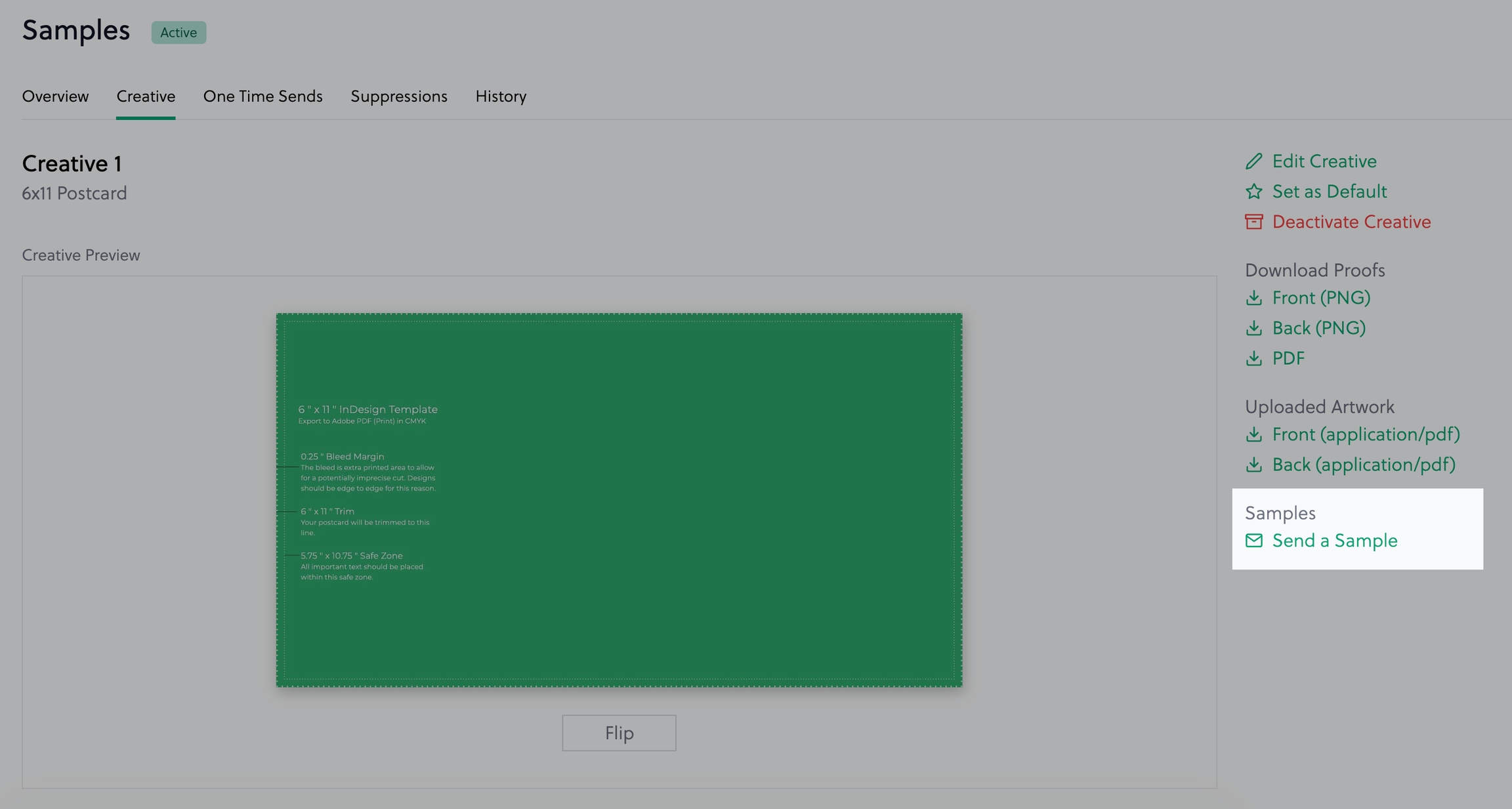Viewport: 1512px width, 809px height.
Task: Click the Deactivate Creative link text
Action: 1351,222
